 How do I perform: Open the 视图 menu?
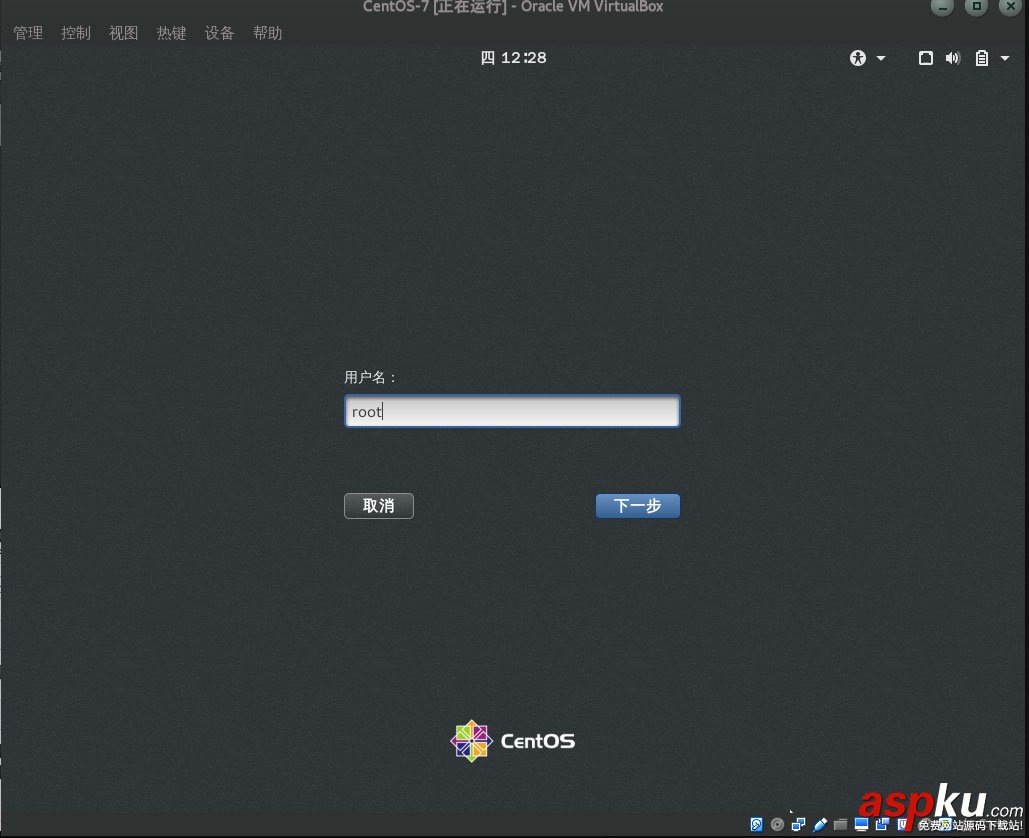tap(123, 32)
